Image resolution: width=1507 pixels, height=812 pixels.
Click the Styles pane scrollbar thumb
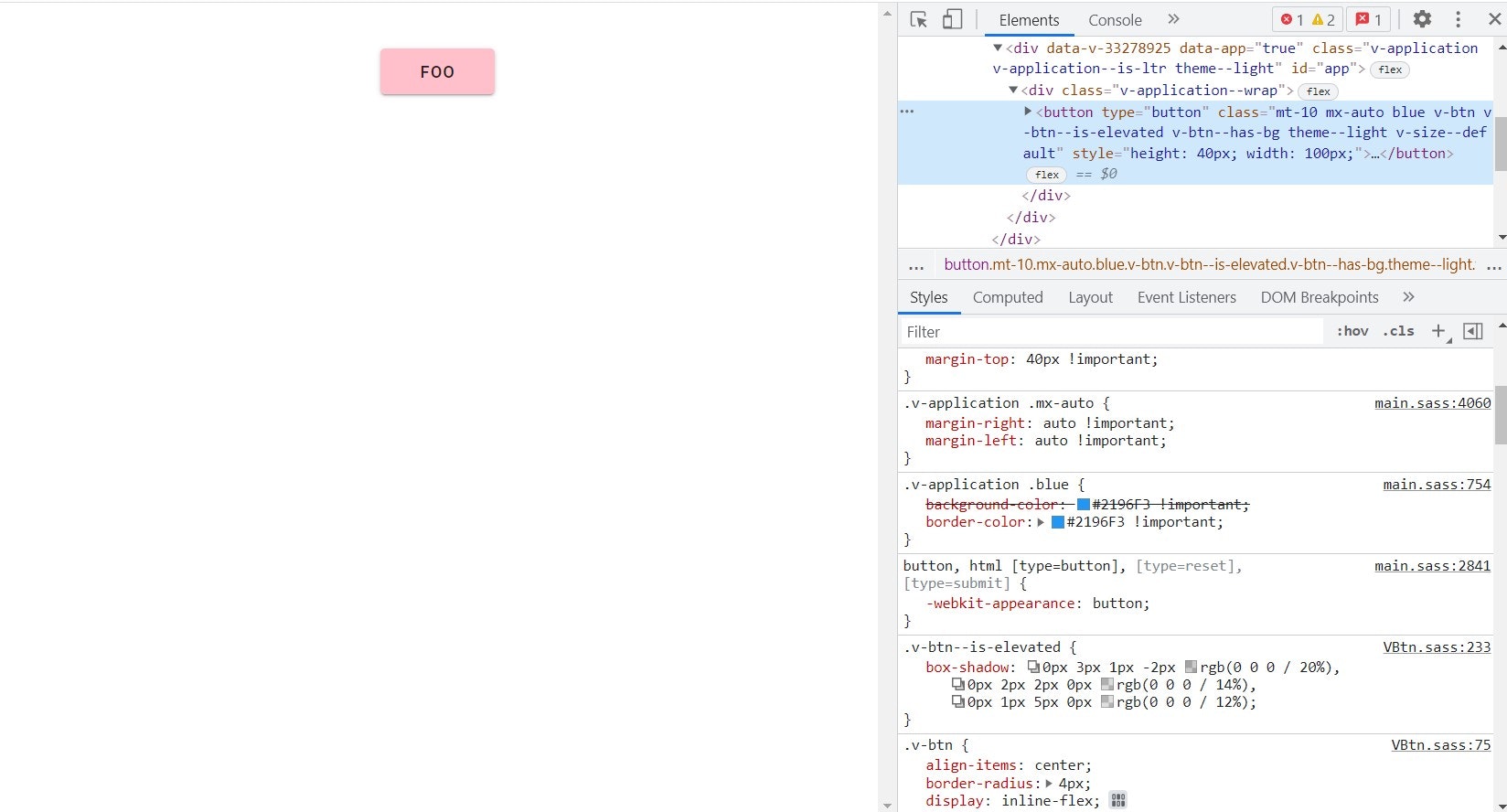pos(1501,414)
